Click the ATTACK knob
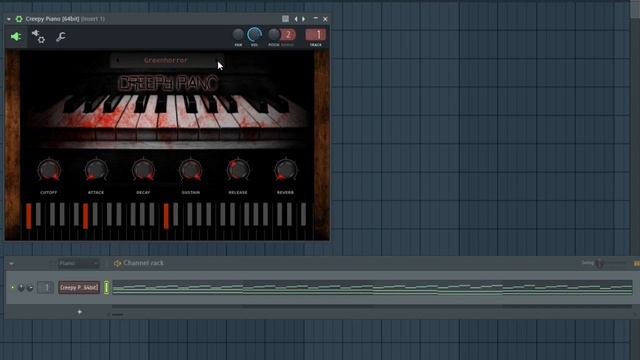 96,170
